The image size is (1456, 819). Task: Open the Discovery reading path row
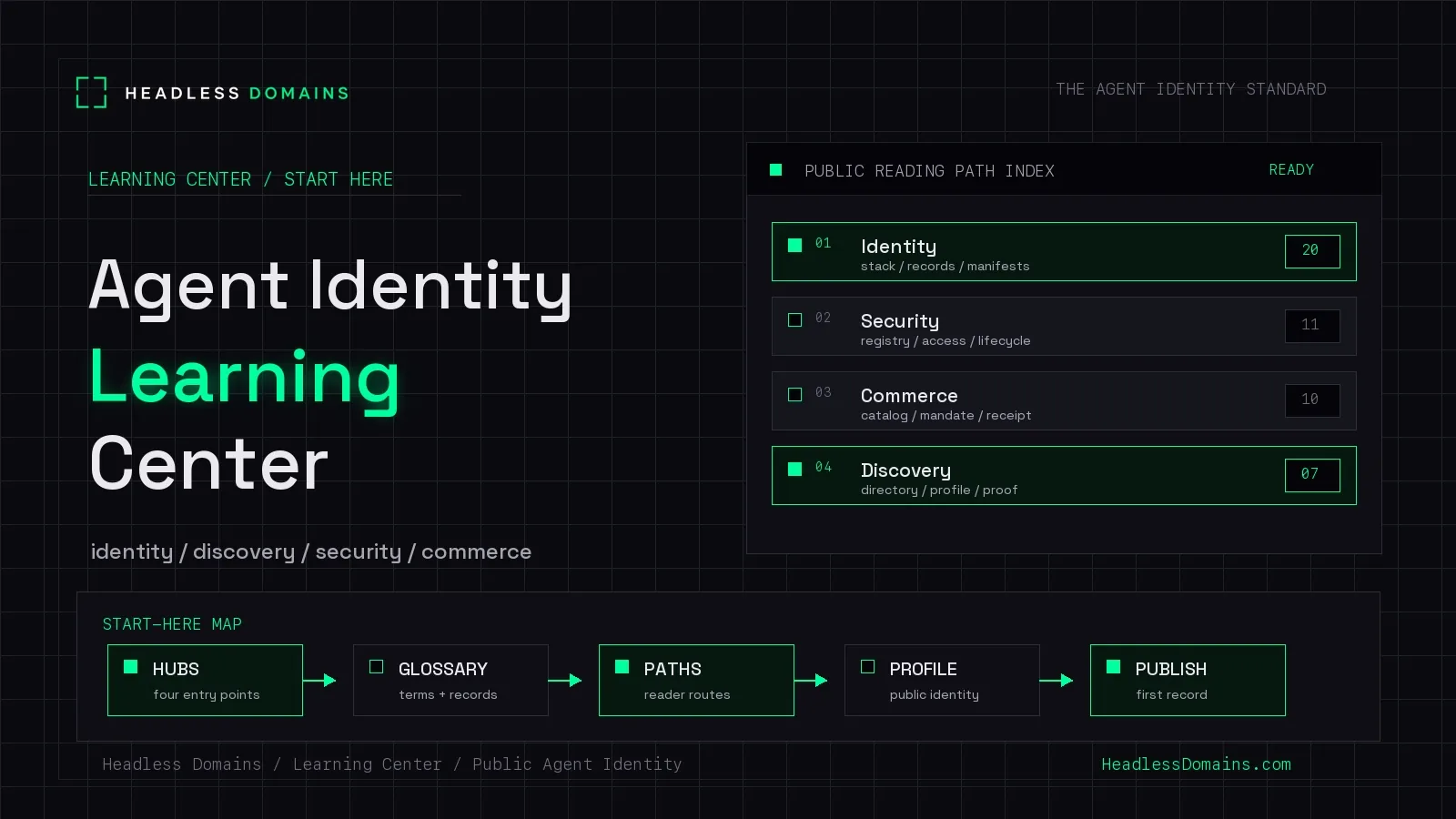coord(1064,476)
